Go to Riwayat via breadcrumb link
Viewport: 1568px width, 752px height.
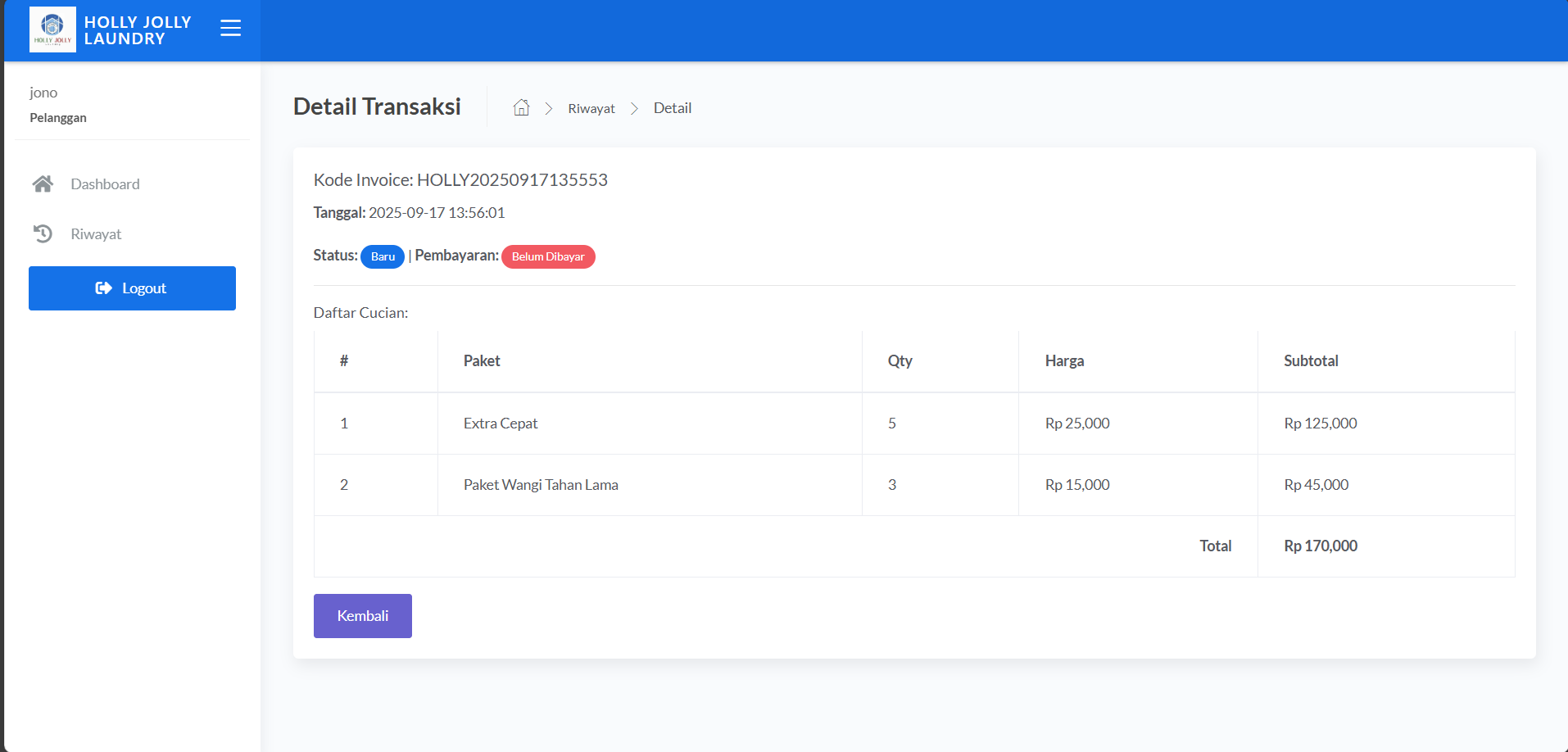[591, 109]
